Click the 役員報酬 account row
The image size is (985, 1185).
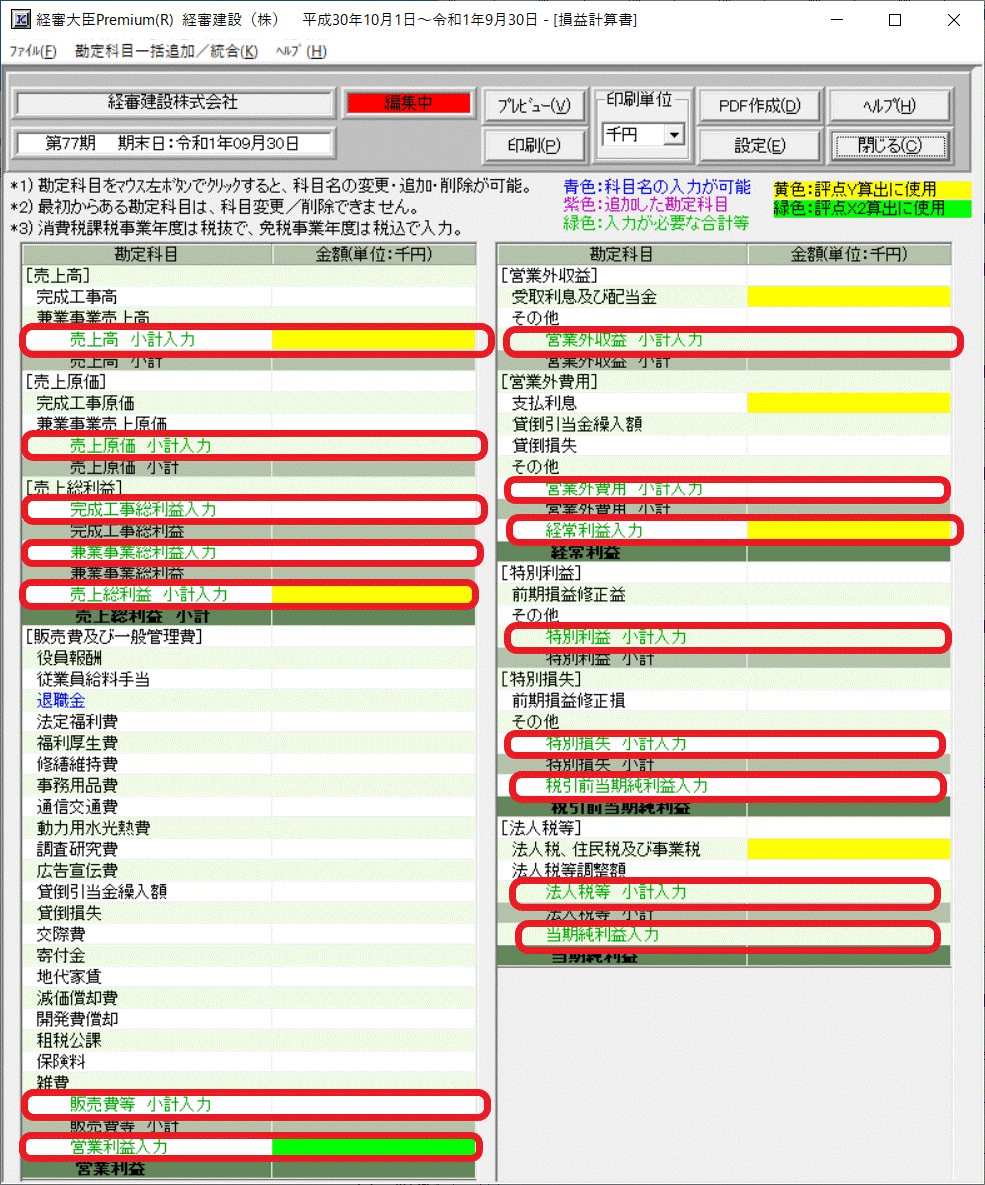249,657
